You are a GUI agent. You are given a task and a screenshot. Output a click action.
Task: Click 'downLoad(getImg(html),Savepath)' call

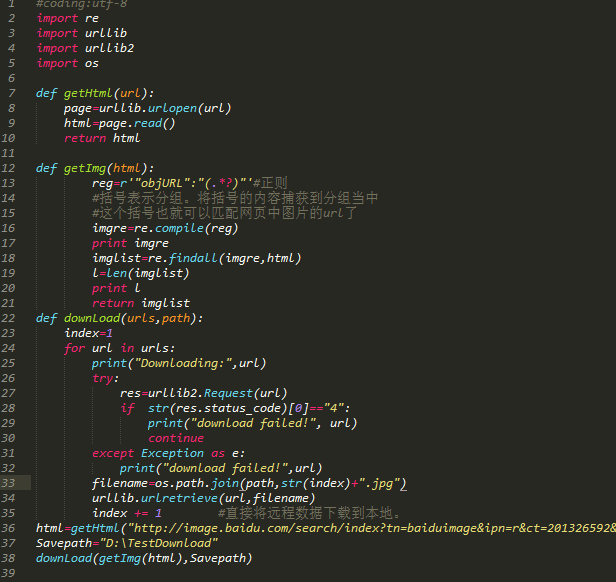pyautogui.click(x=144, y=558)
